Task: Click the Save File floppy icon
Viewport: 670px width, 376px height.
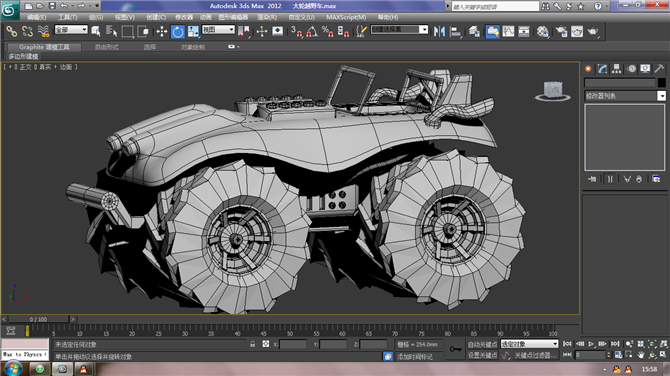Action: [52, 6]
